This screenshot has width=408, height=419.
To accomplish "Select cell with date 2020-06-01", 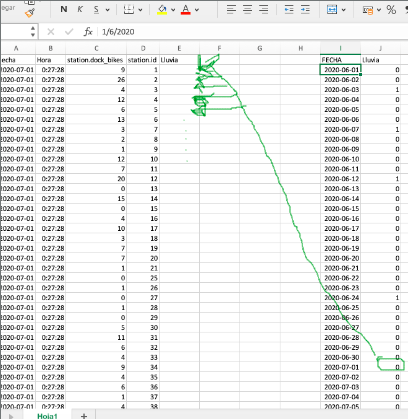I will pos(340,70).
